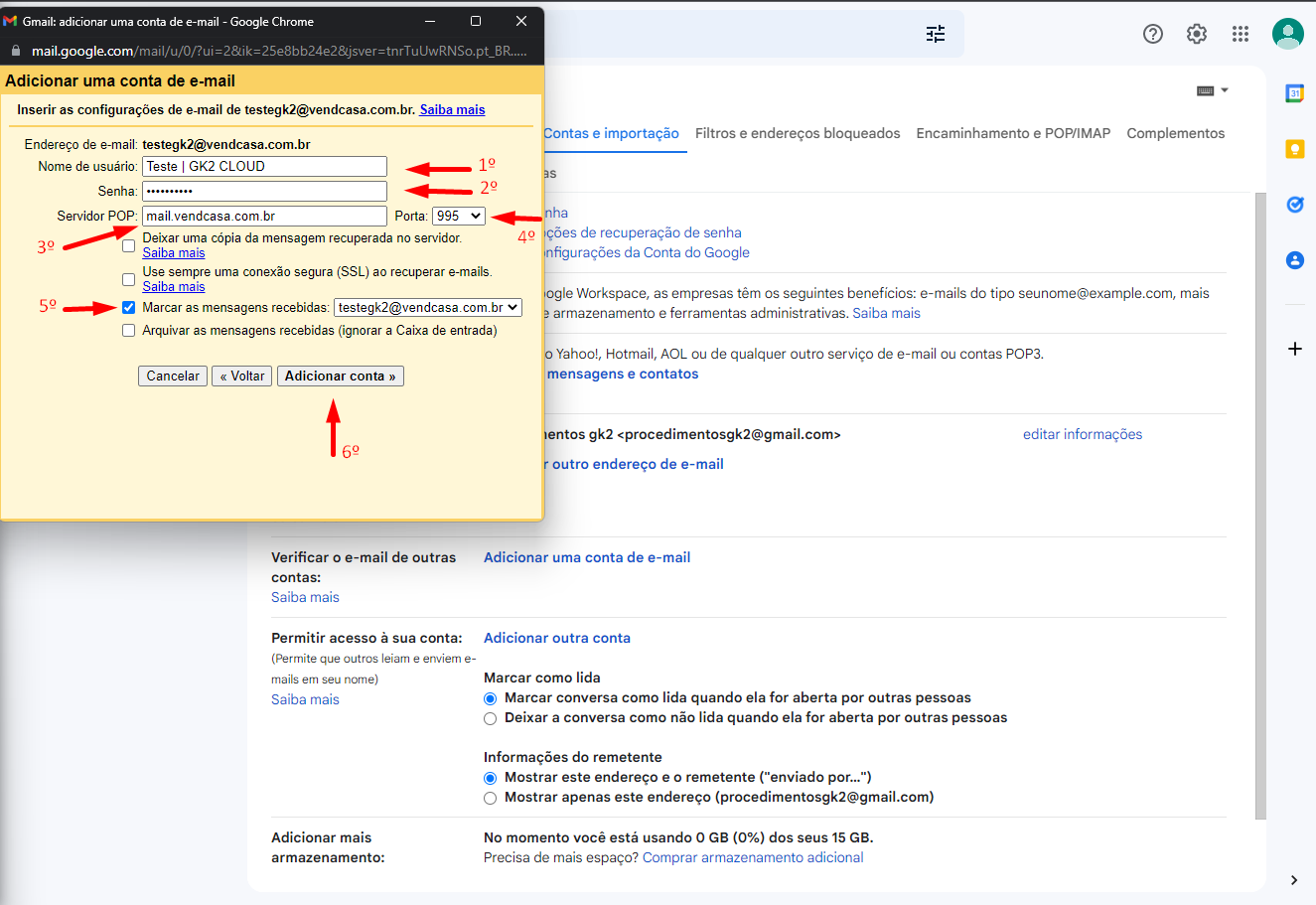This screenshot has height=905, width=1316.
Task: Open 'Saiba mais' under 'Verificar o e-mail'
Action: tap(305, 597)
